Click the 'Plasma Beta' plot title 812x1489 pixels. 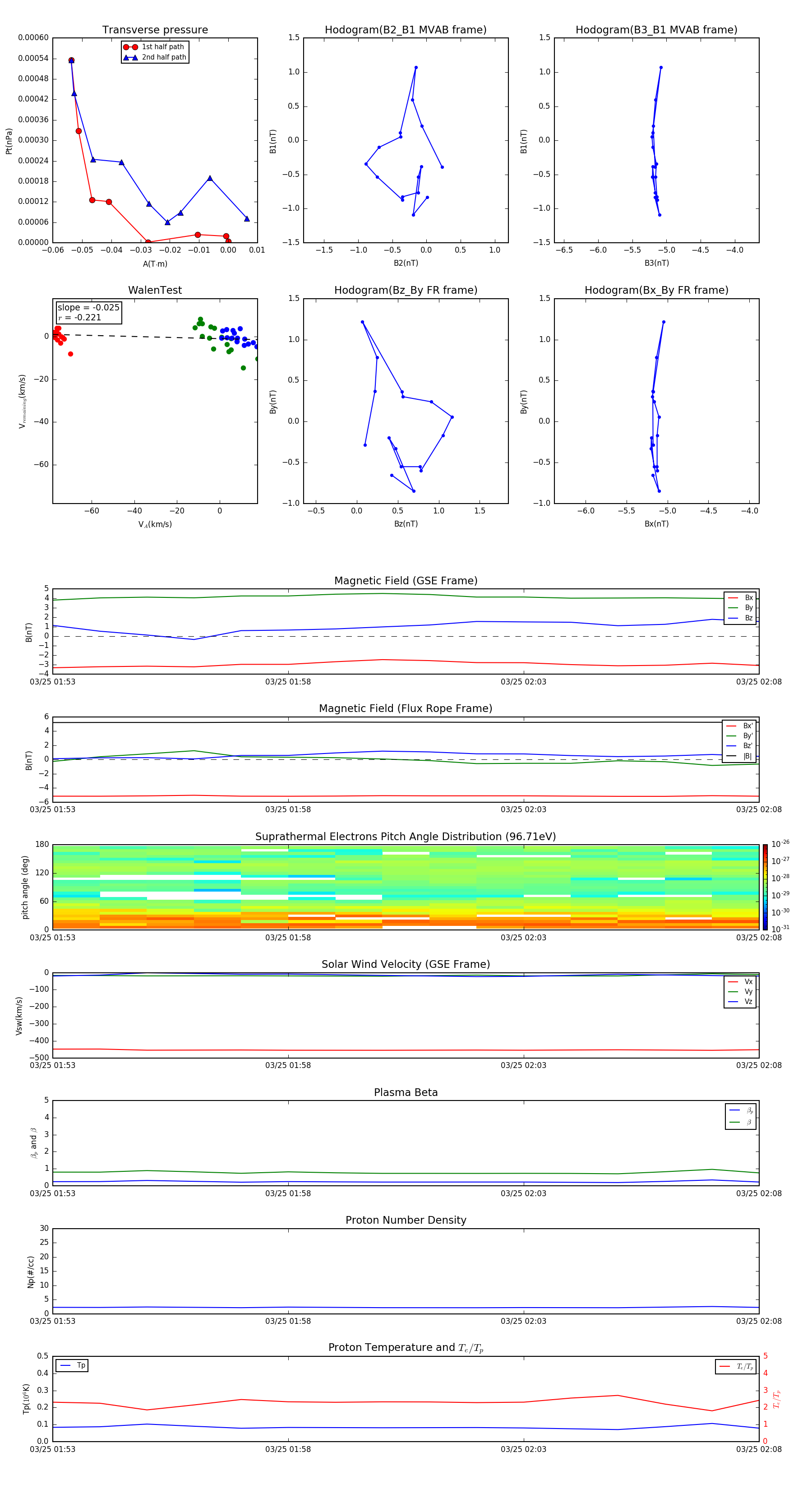(406, 1092)
